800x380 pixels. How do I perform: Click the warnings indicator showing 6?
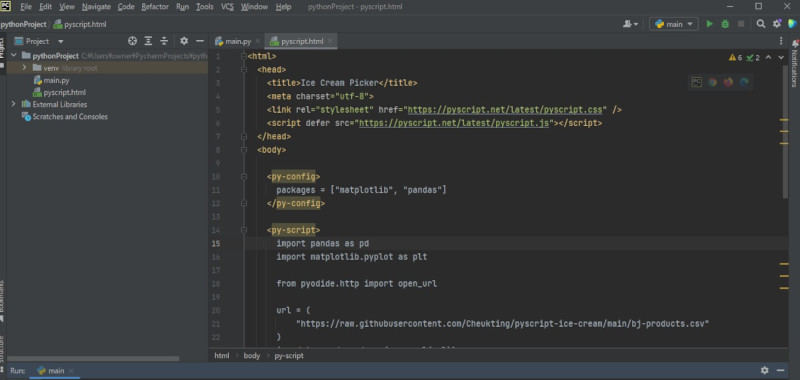tap(735, 58)
